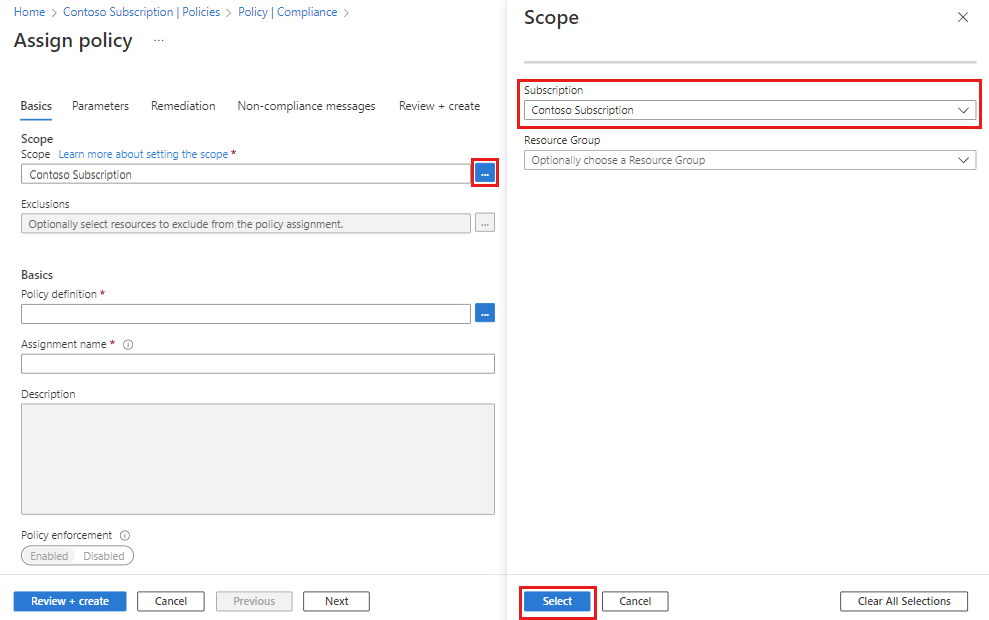Open the Scope picker ellipsis button

pos(484,173)
